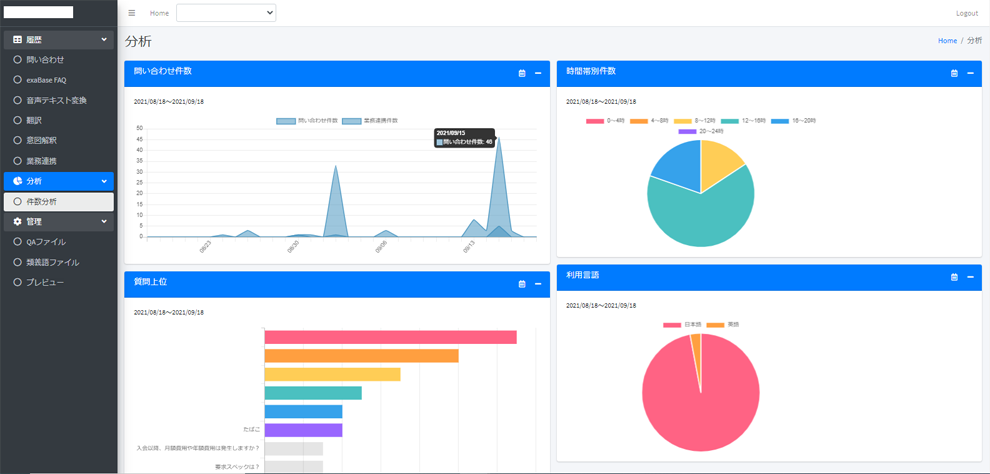Open calendar in 問い合わせ件数 panel header
The height and width of the screenshot is (474, 990).
(x=522, y=73)
